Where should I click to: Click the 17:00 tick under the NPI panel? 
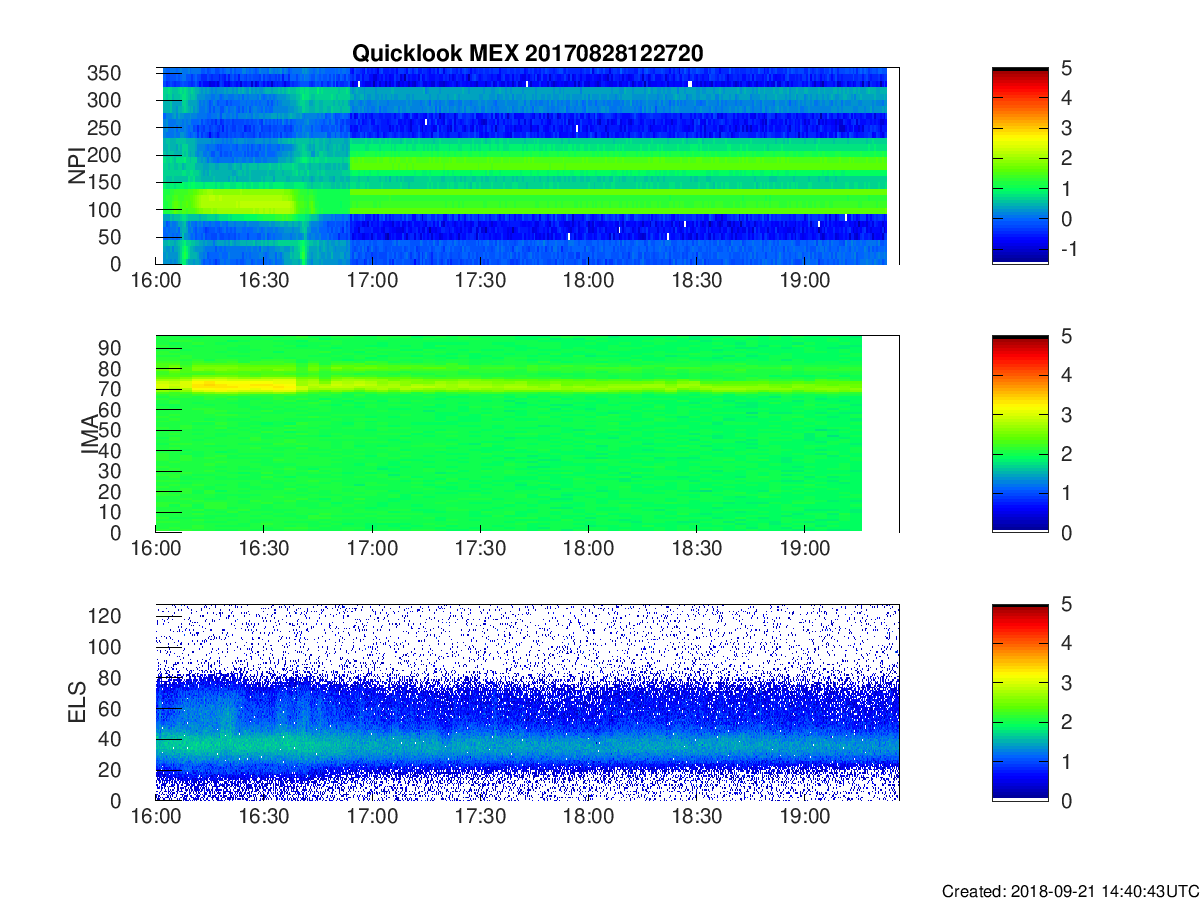click(372, 280)
